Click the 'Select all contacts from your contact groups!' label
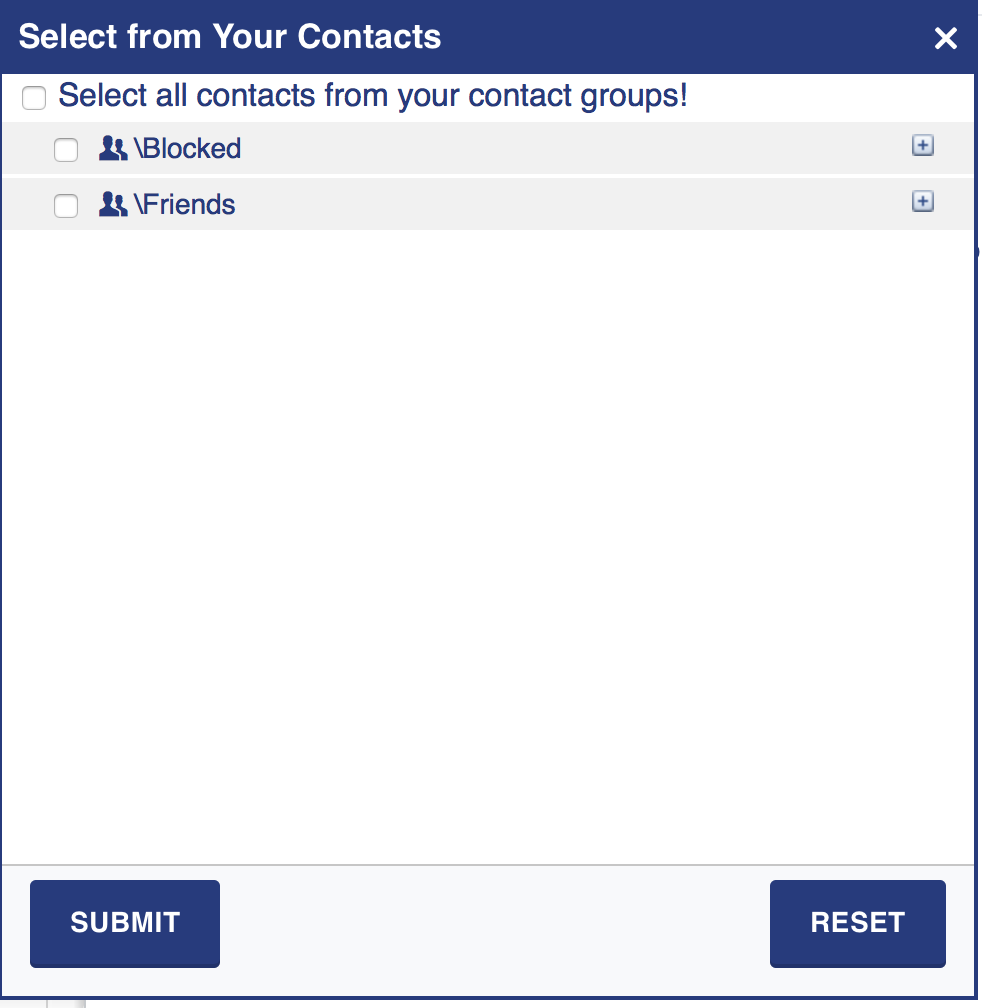The height and width of the screenshot is (1008, 982). pyautogui.click(x=373, y=96)
